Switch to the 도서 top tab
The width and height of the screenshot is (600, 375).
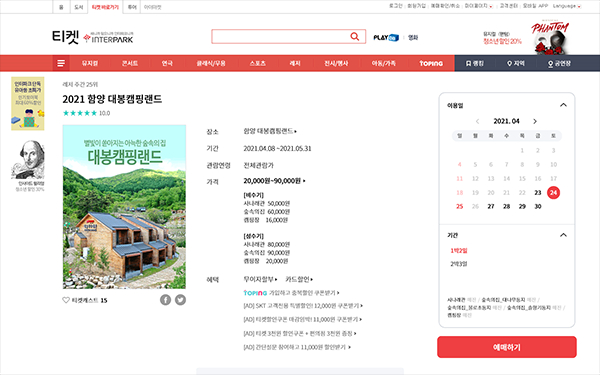(78, 7)
